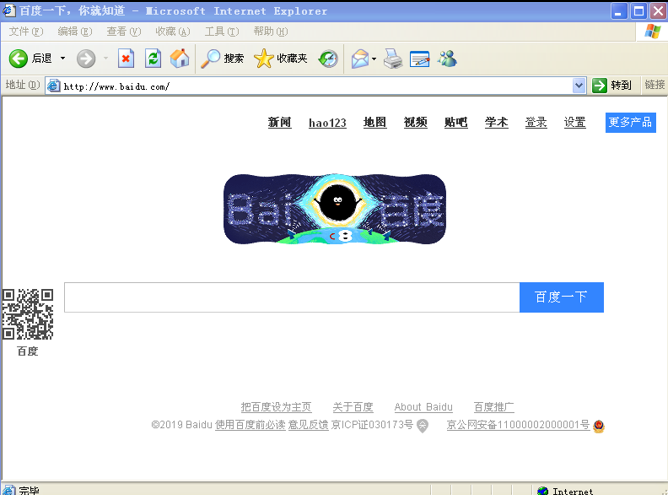Click the Baidu QR code image

(x=28, y=314)
